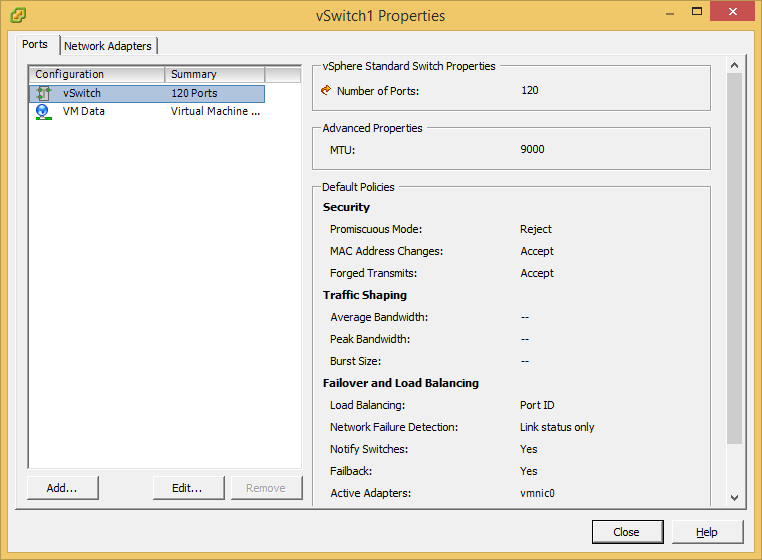This screenshot has height=560, width=762.
Task: Select the vSwitch 120 Ports row
Action: (x=147, y=93)
